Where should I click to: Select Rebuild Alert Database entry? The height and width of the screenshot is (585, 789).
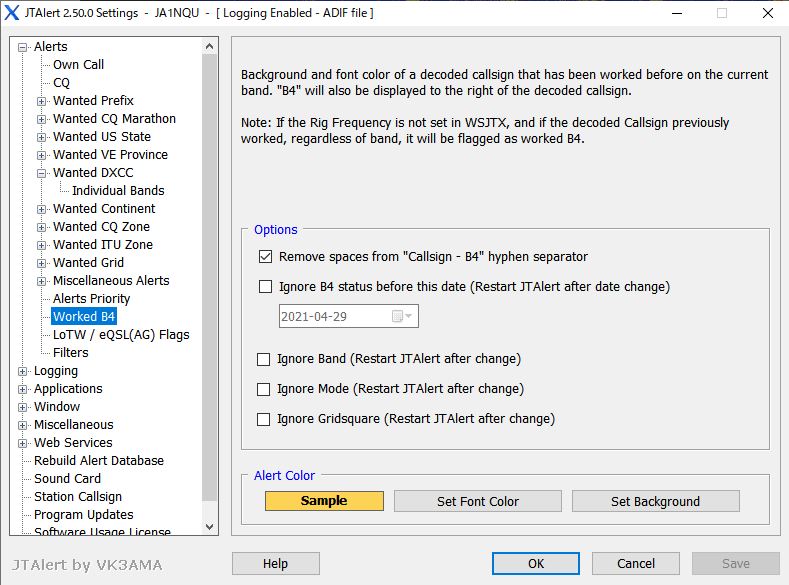click(x=98, y=461)
